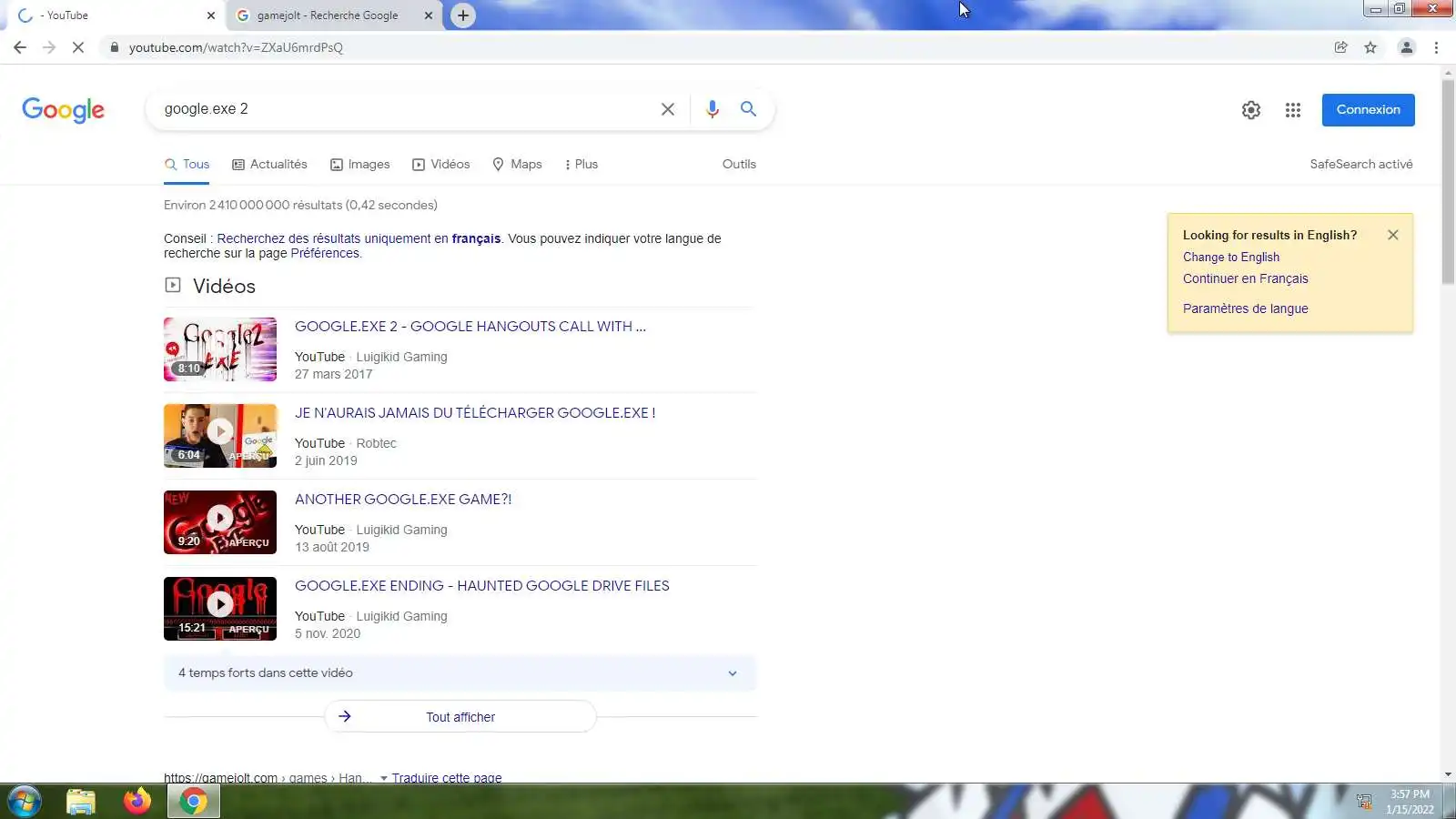The height and width of the screenshot is (819, 1456).
Task: Open the Préférences page link
Action: [x=325, y=254]
